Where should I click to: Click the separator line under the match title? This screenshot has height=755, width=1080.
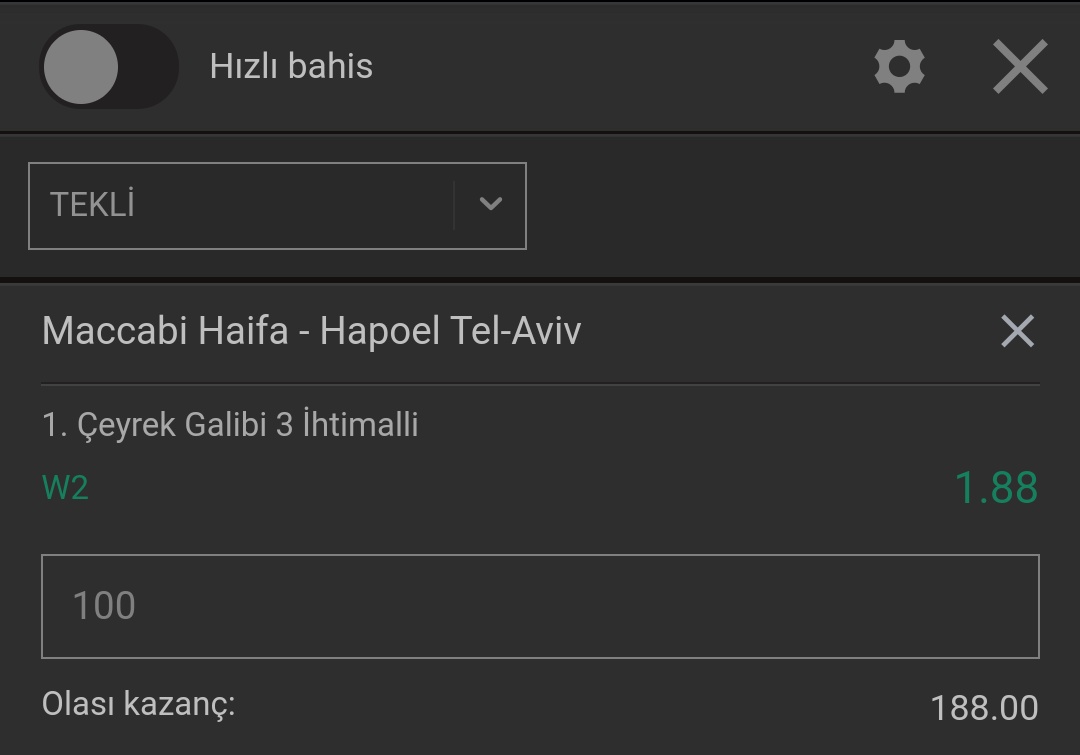click(540, 384)
